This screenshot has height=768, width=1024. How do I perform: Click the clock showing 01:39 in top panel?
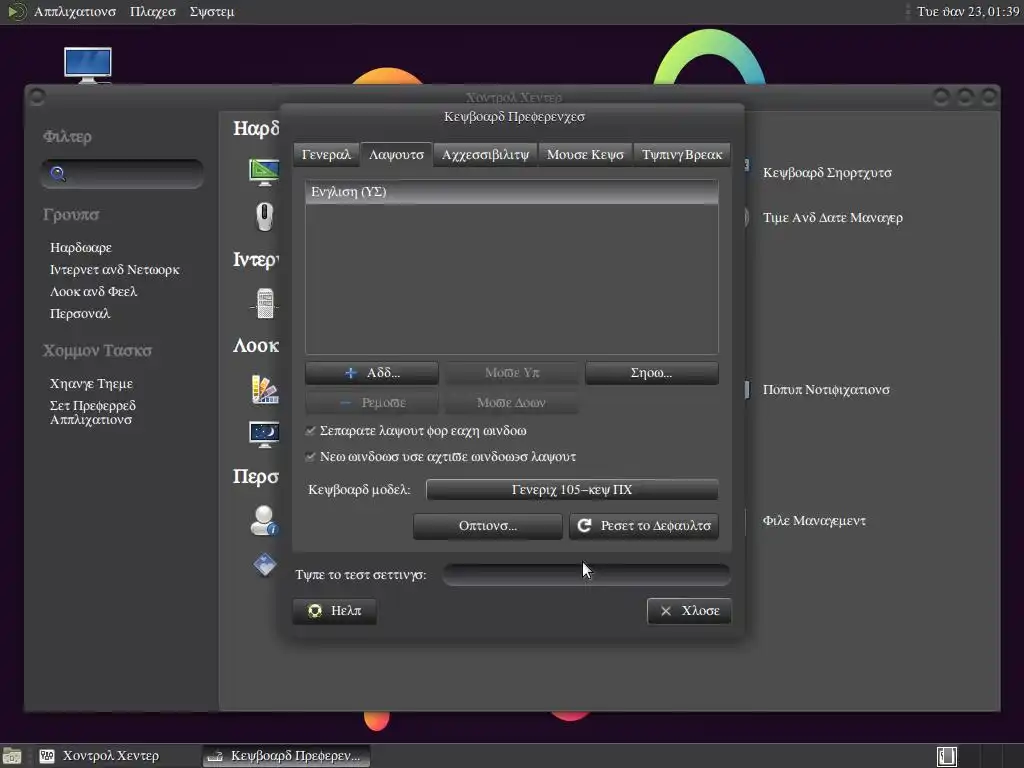coord(968,12)
